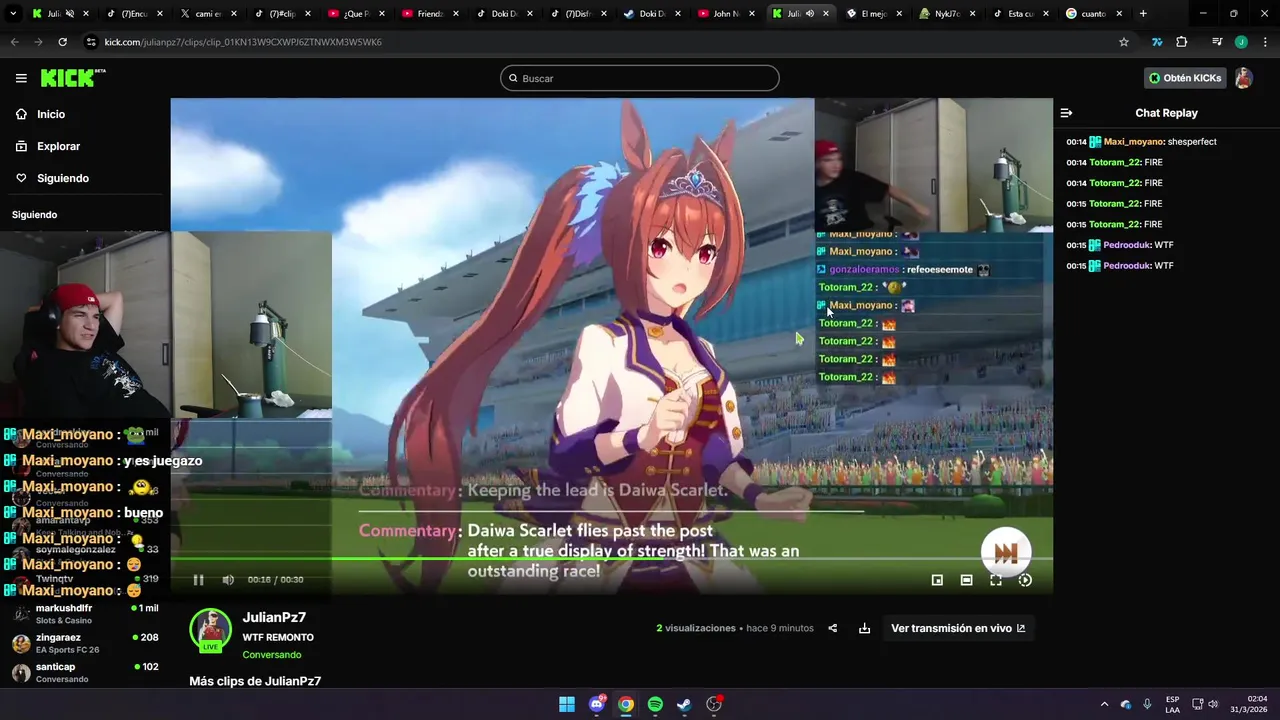Enable picture-in-picture mini player
Image resolution: width=1280 pixels, height=720 pixels.
click(x=937, y=580)
